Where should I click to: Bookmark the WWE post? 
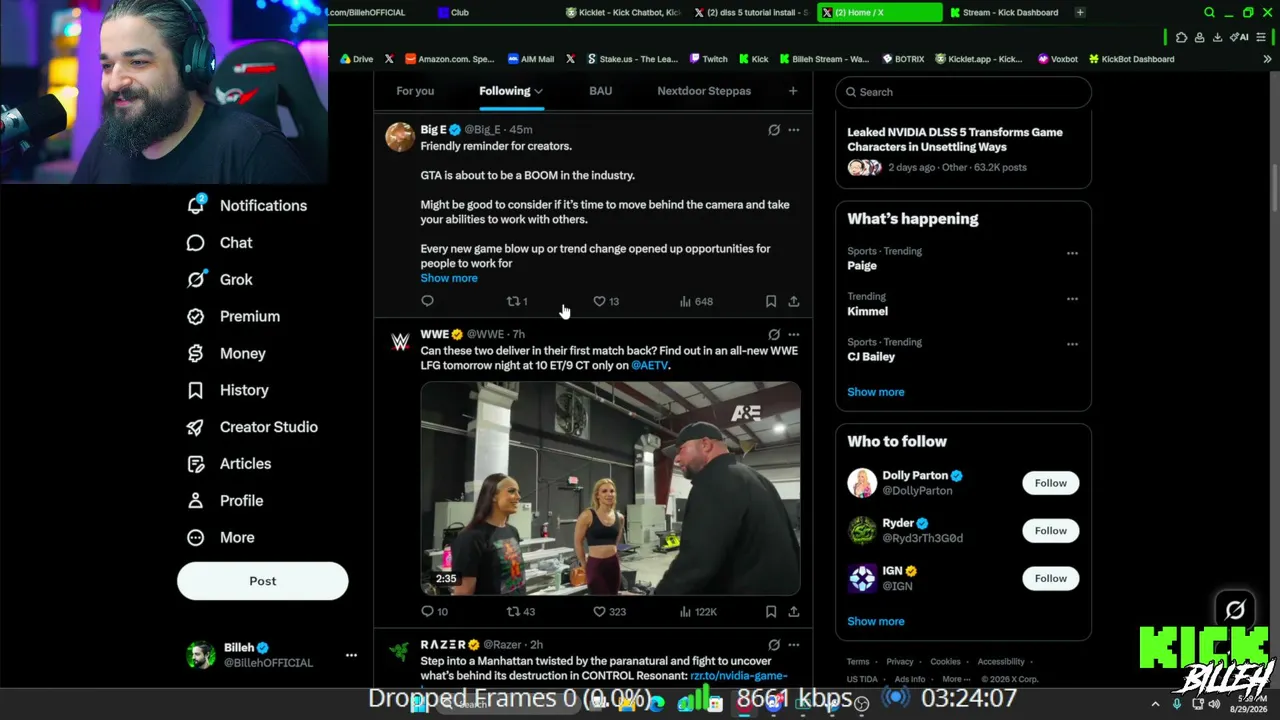[771, 611]
